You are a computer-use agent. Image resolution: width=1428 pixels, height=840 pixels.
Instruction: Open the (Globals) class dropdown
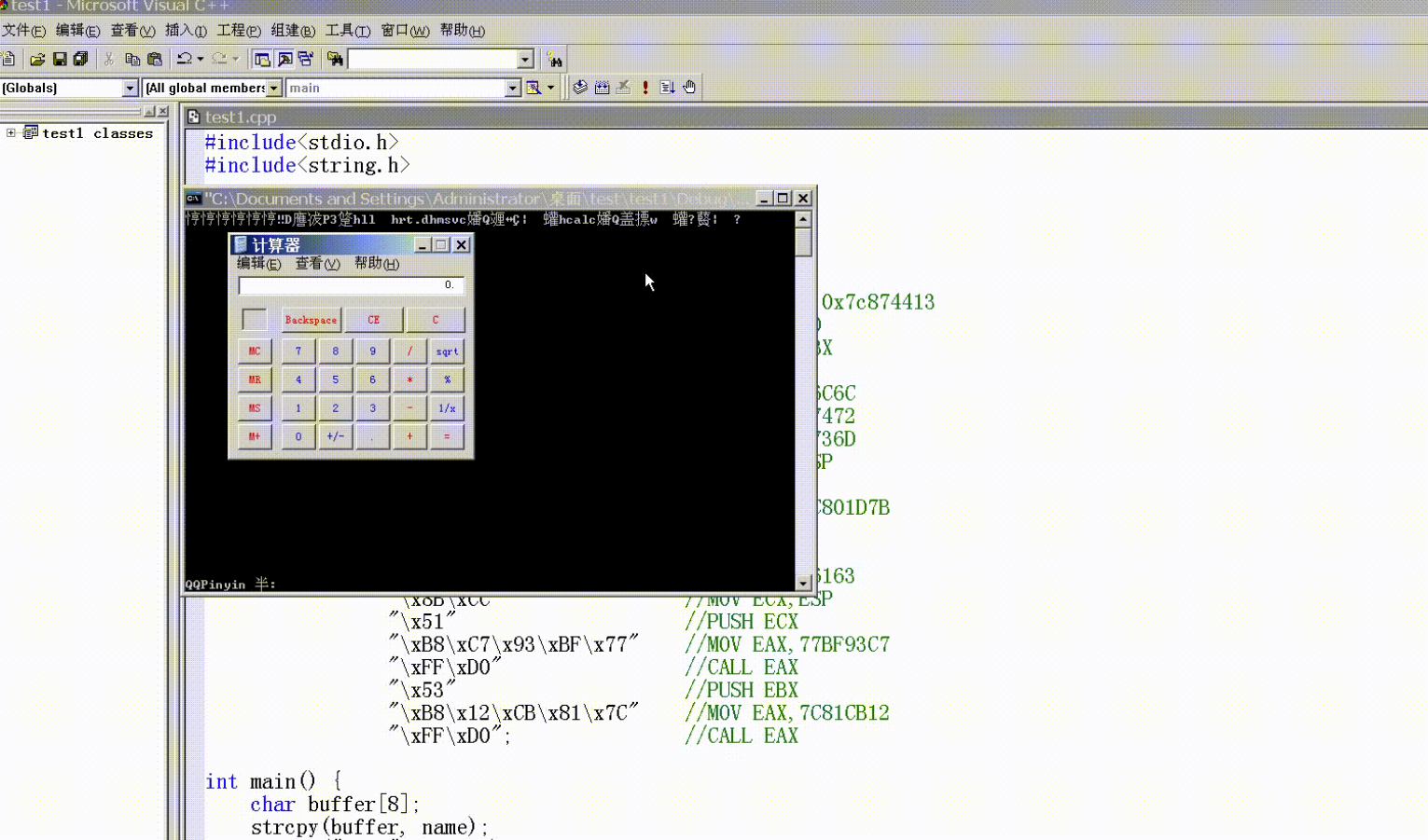[x=130, y=88]
